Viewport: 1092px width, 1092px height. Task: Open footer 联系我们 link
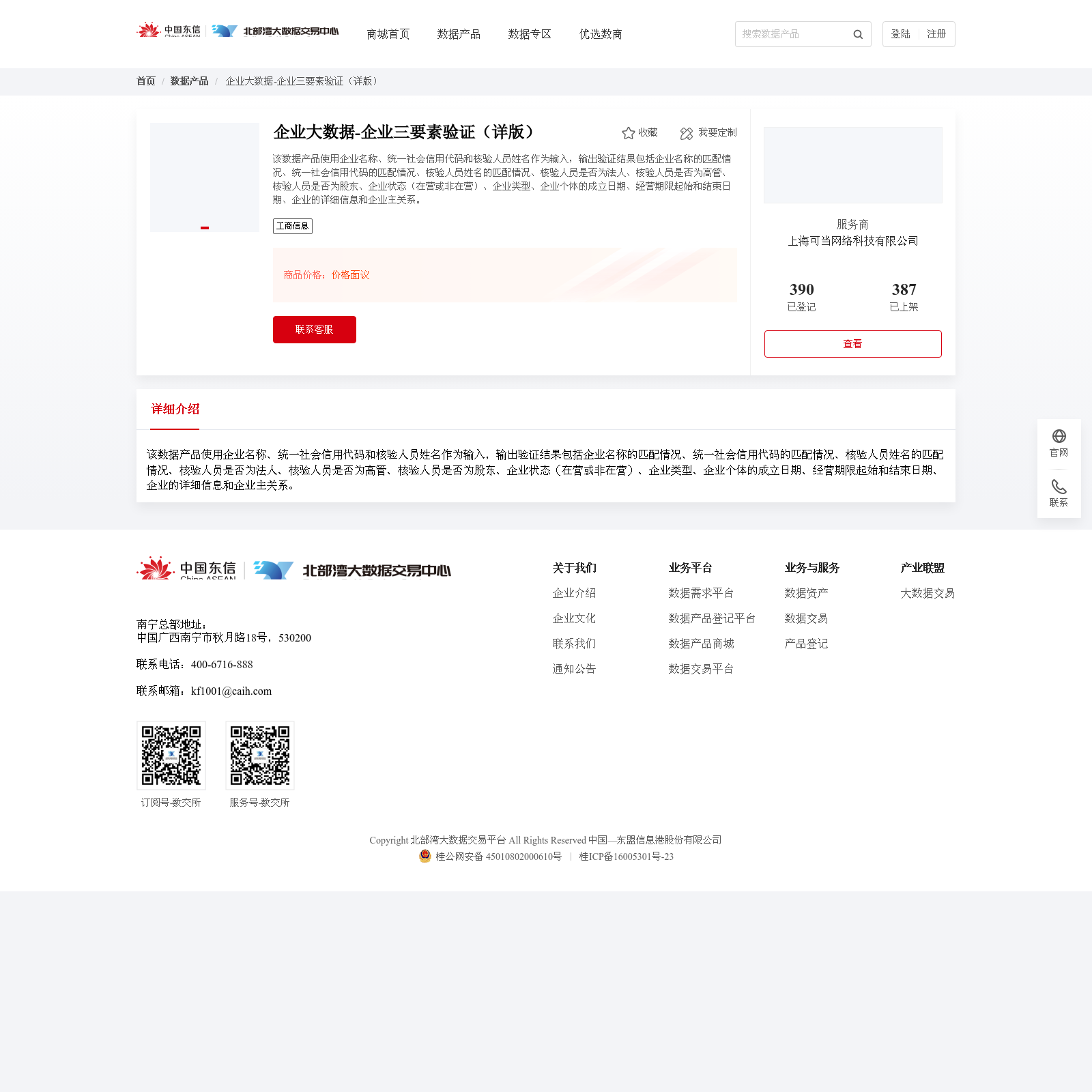[x=575, y=644]
